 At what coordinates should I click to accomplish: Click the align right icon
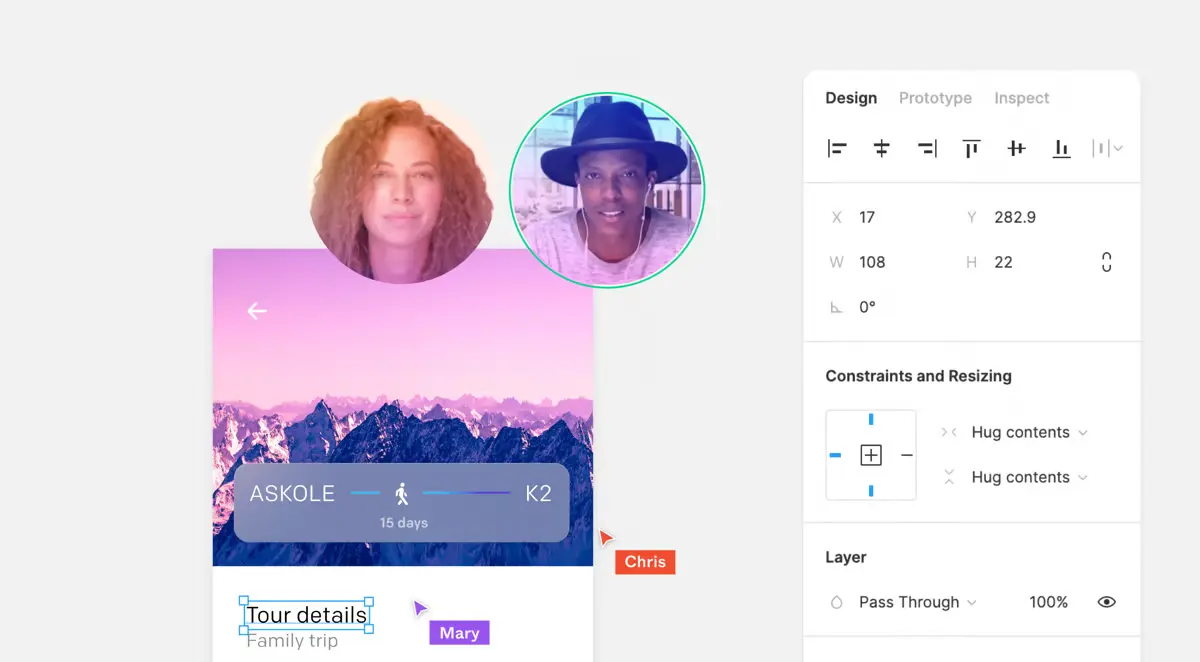[927, 149]
